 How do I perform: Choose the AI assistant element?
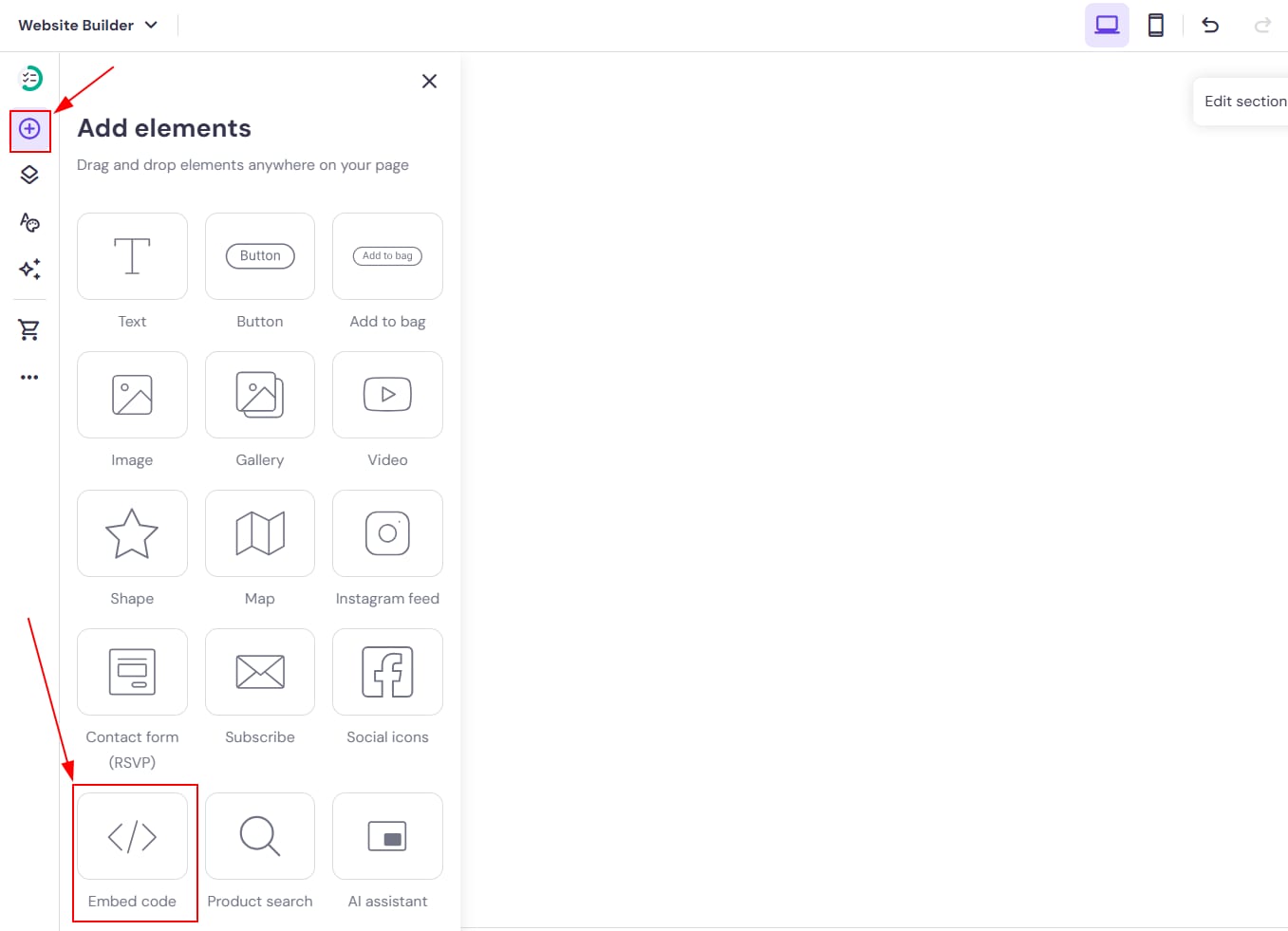[x=387, y=837]
